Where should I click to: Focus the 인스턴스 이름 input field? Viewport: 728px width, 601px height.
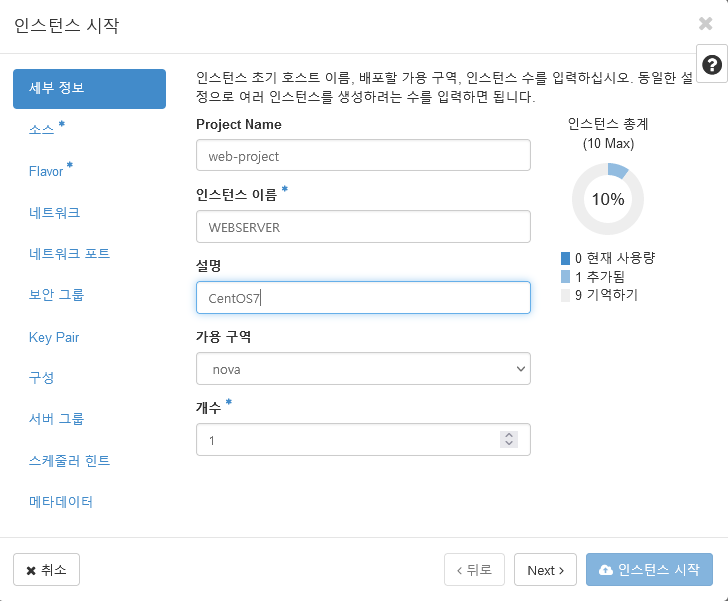tap(363, 227)
